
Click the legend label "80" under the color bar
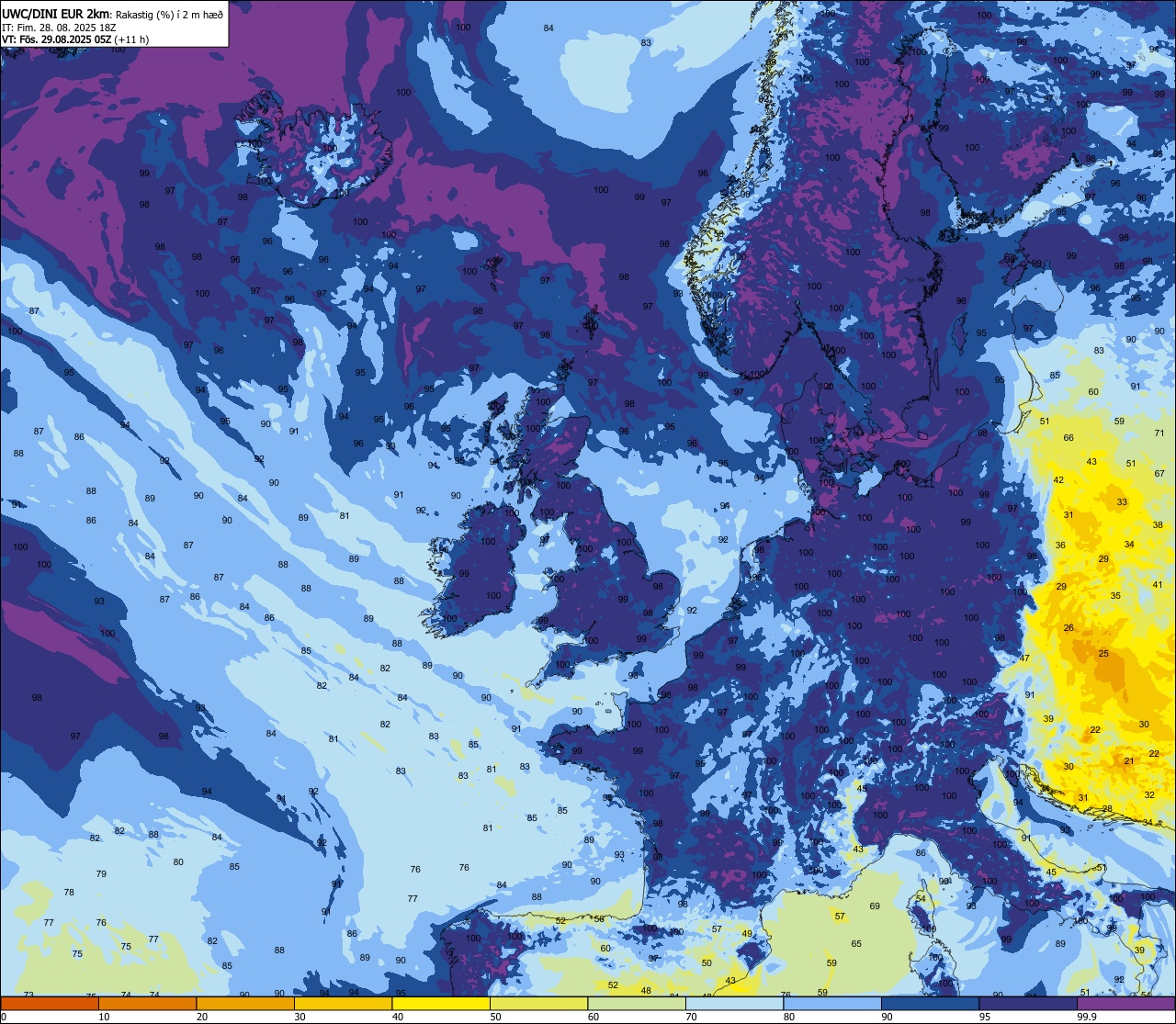[789, 1017]
